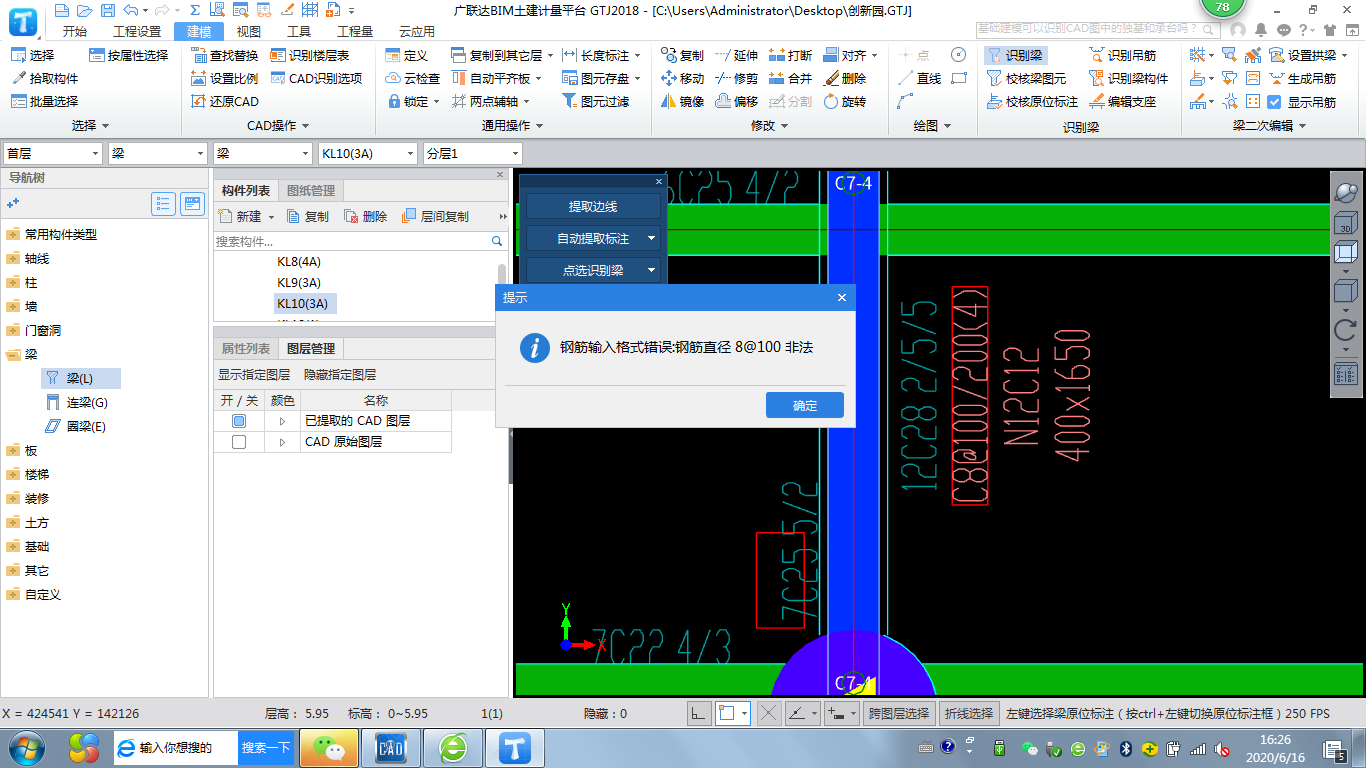
Task: Open 3D view cube icon
Action: point(1346,221)
